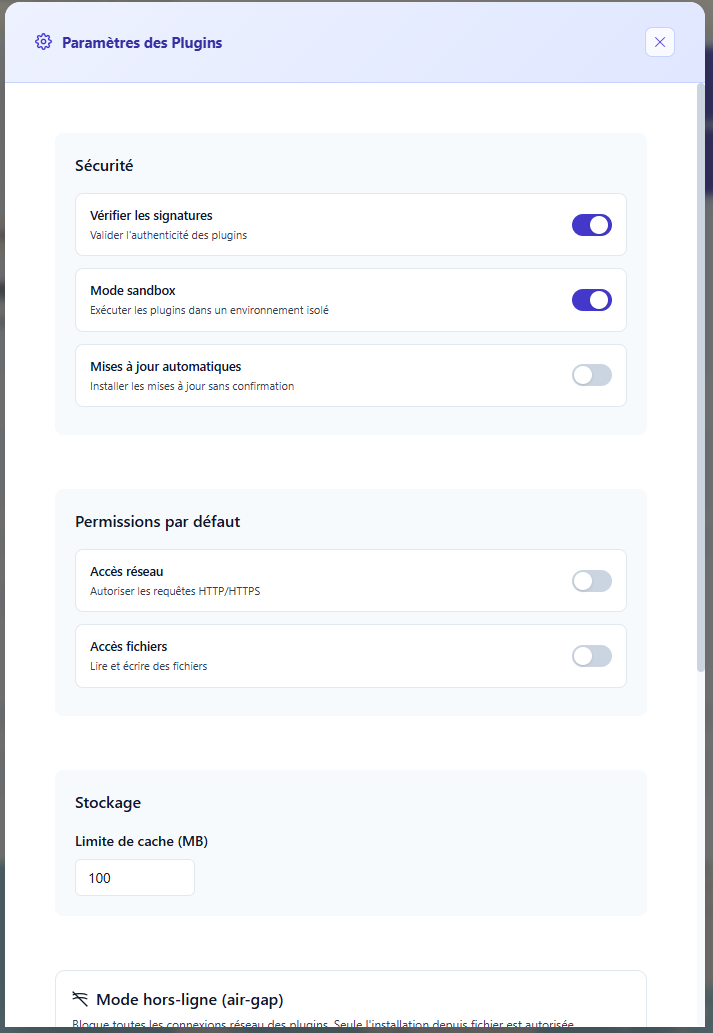The width and height of the screenshot is (713, 1033).
Task: Click the Sécurité section heading
Action: pos(104,166)
